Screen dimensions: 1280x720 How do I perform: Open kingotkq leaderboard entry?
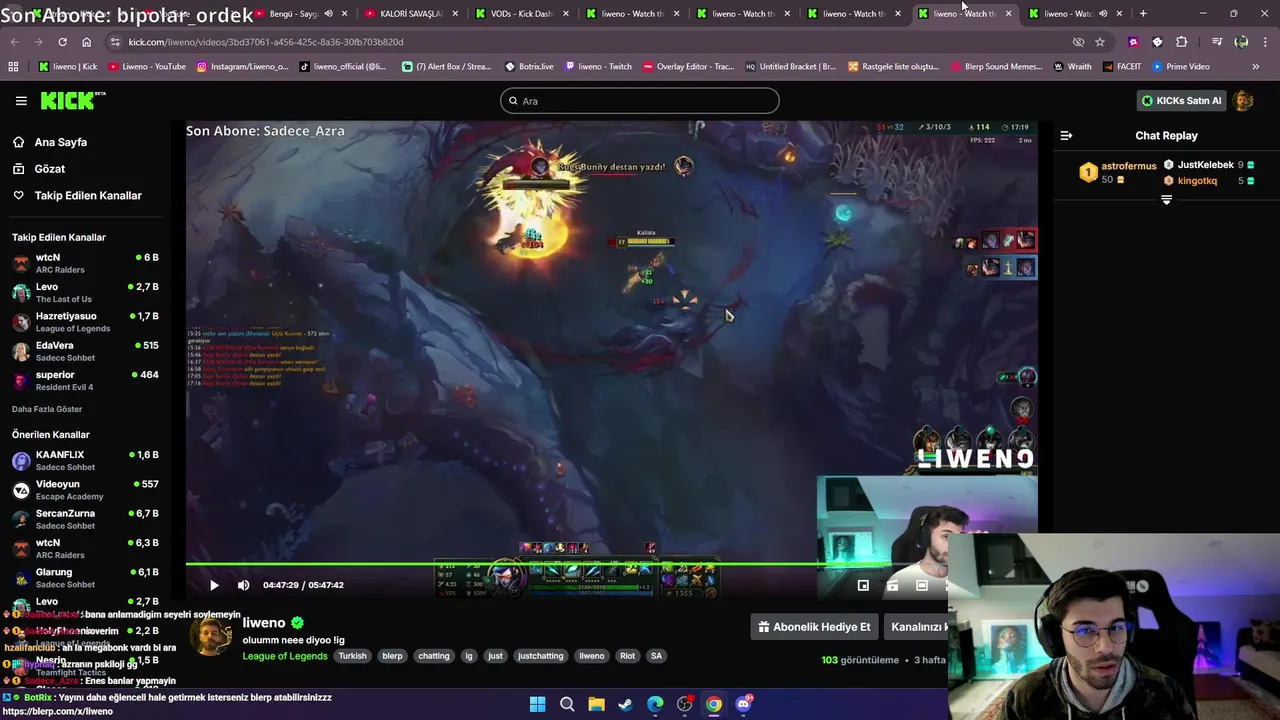pyautogui.click(x=1209, y=181)
